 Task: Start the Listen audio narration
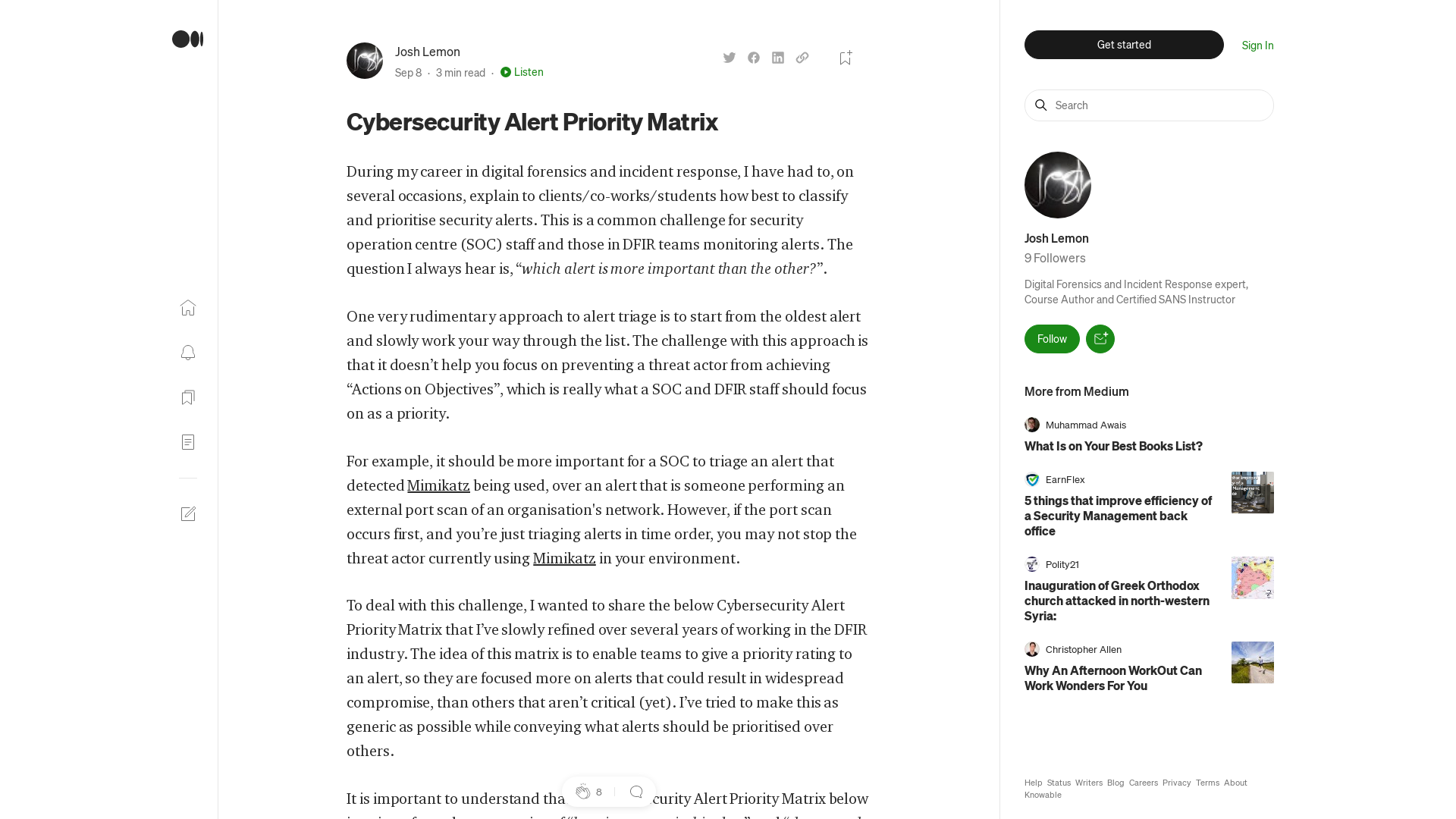coord(521,72)
